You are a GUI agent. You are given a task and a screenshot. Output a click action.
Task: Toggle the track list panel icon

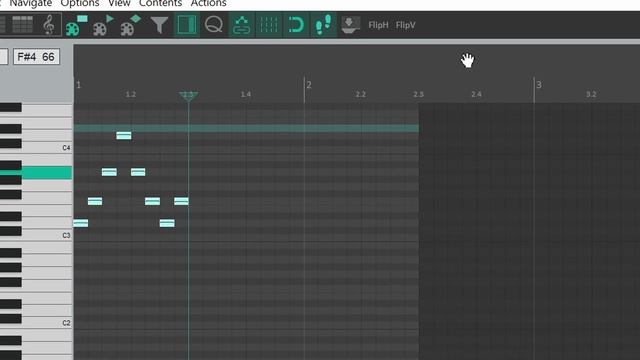[x=187, y=25]
